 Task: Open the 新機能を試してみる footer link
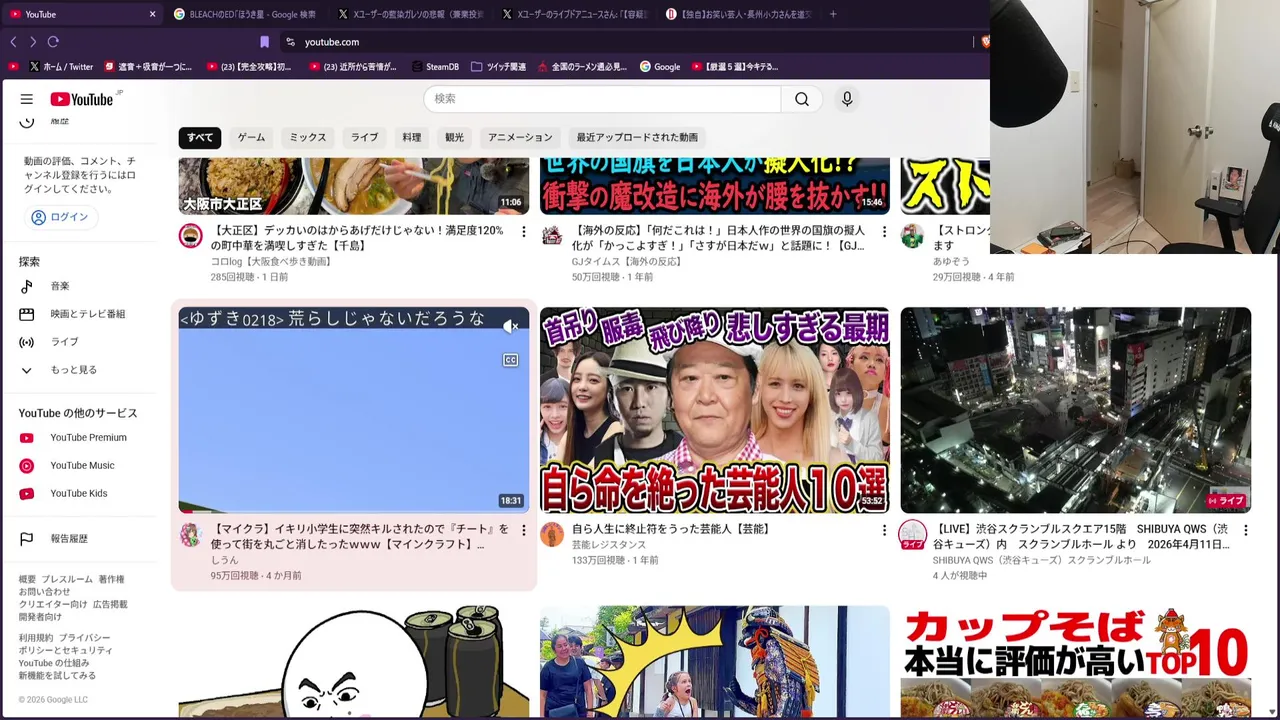tap(57, 676)
